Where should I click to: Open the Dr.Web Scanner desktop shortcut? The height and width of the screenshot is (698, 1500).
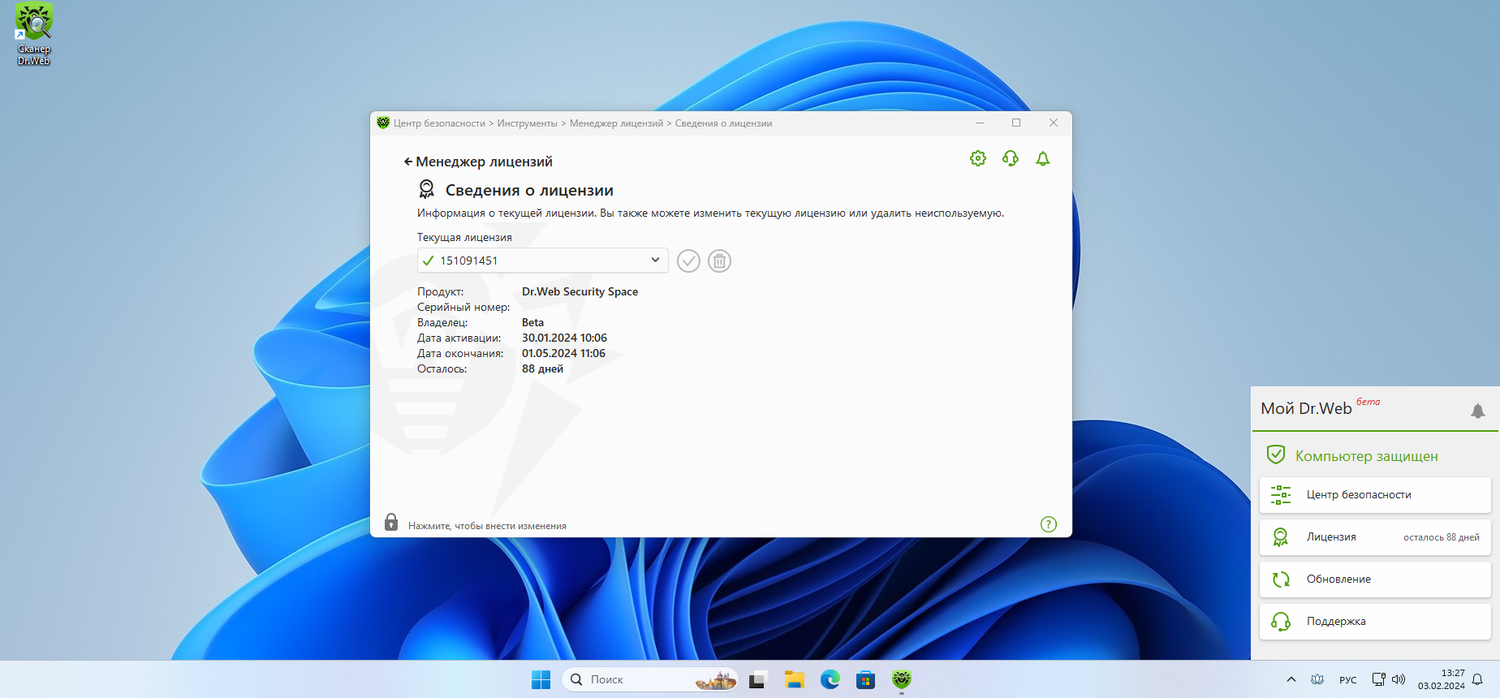tap(34, 34)
